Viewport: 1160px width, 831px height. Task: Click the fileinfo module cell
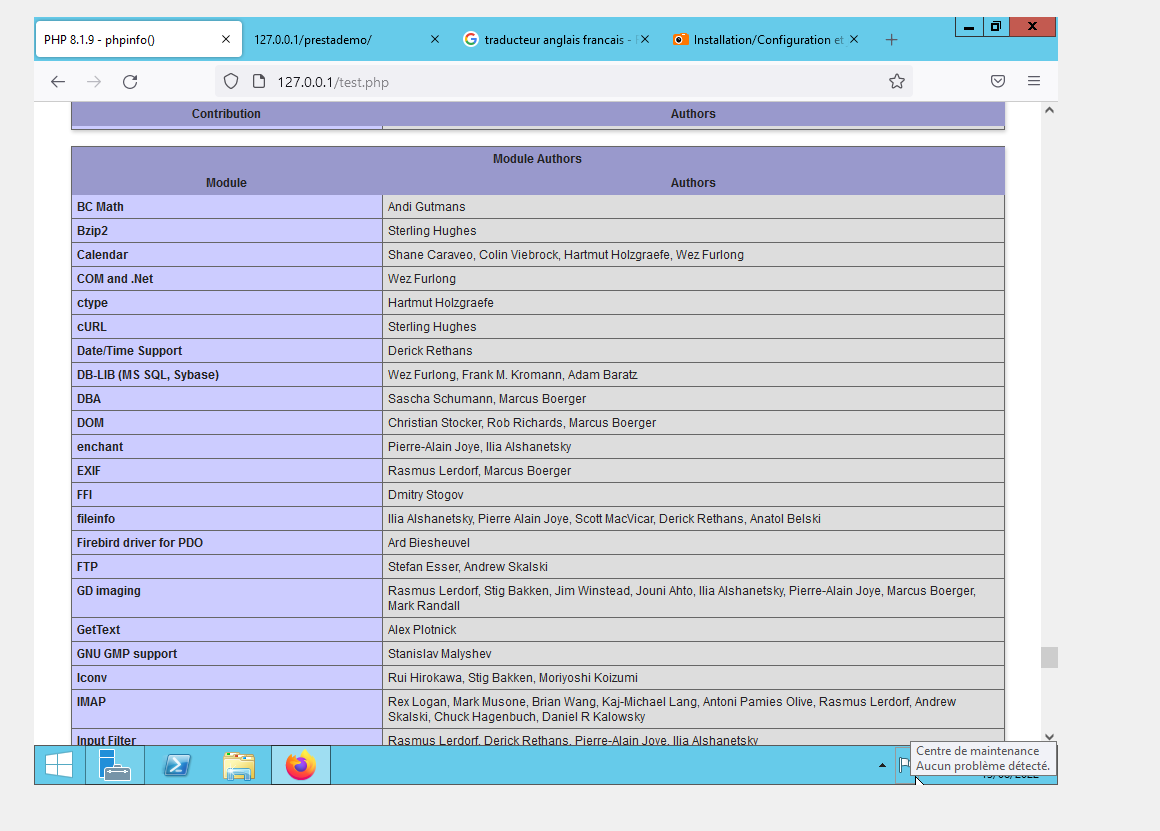pyautogui.click(x=226, y=519)
